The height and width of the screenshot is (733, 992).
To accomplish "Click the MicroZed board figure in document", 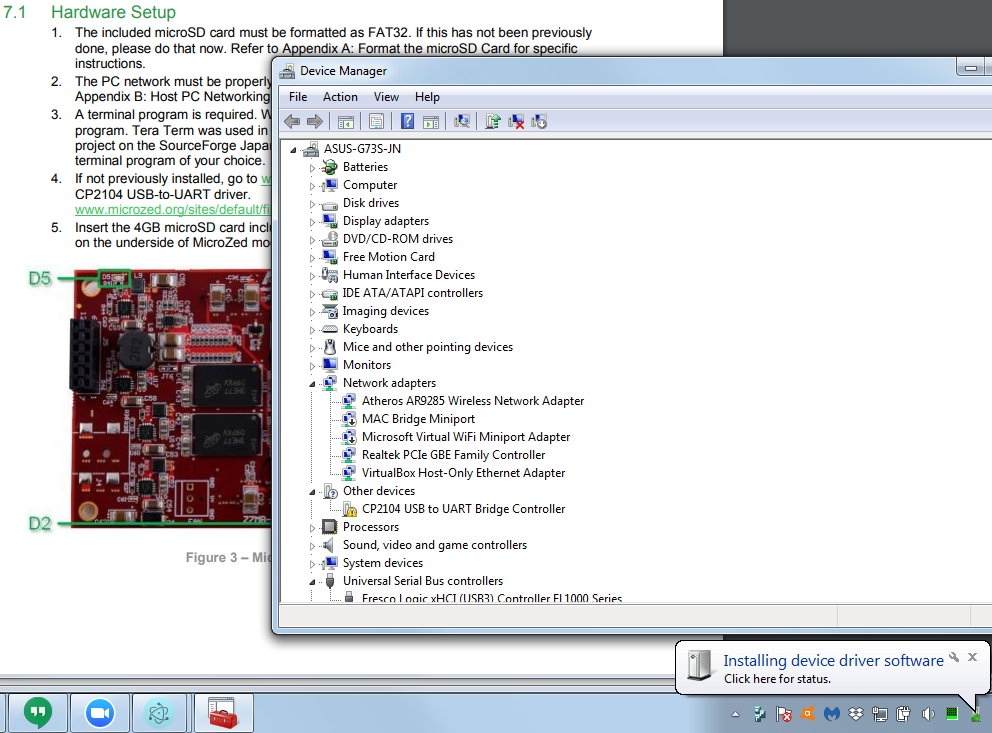I will coord(171,397).
